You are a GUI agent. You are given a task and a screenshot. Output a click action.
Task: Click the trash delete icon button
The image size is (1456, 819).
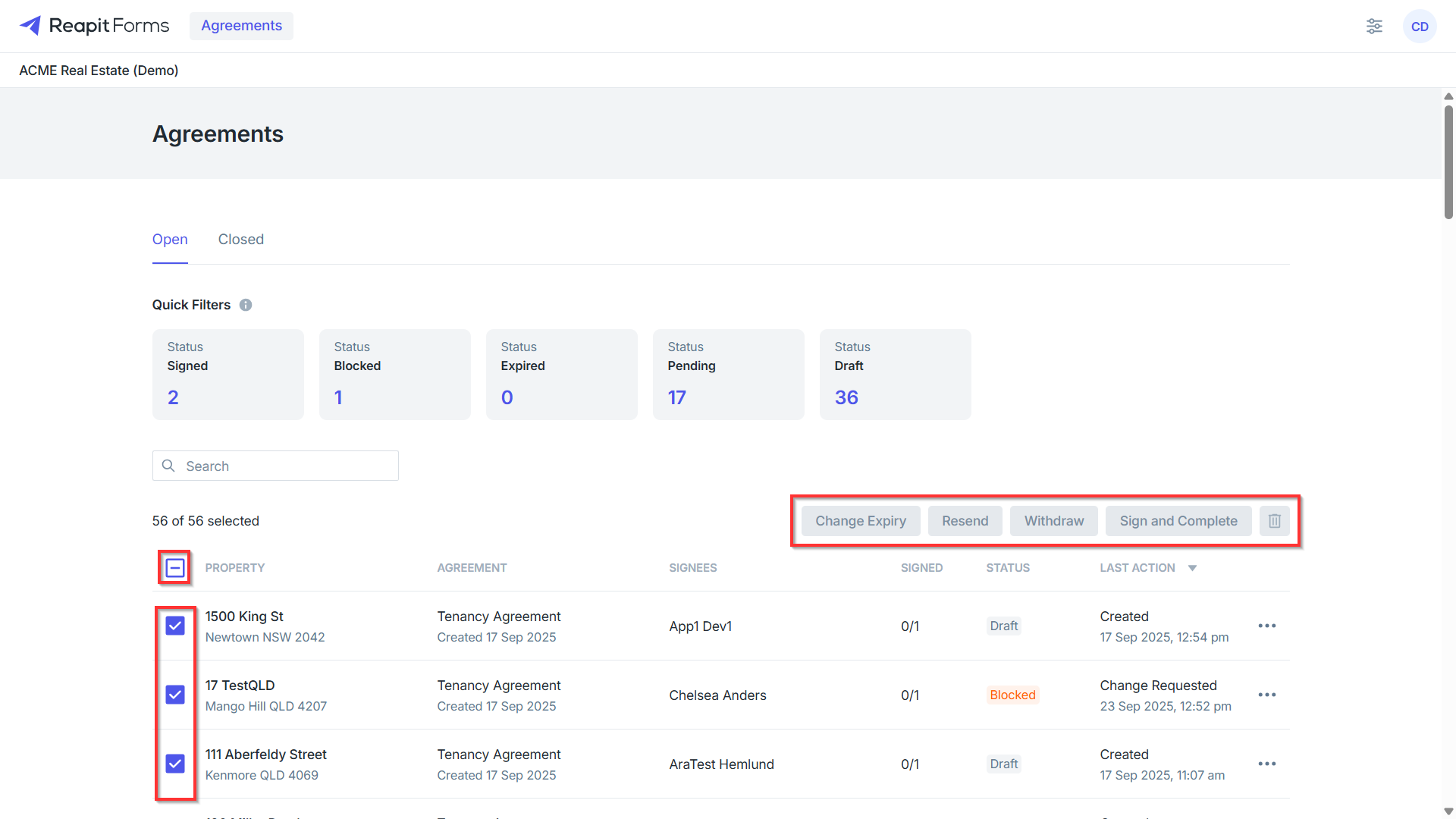(x=1275, y=521)
